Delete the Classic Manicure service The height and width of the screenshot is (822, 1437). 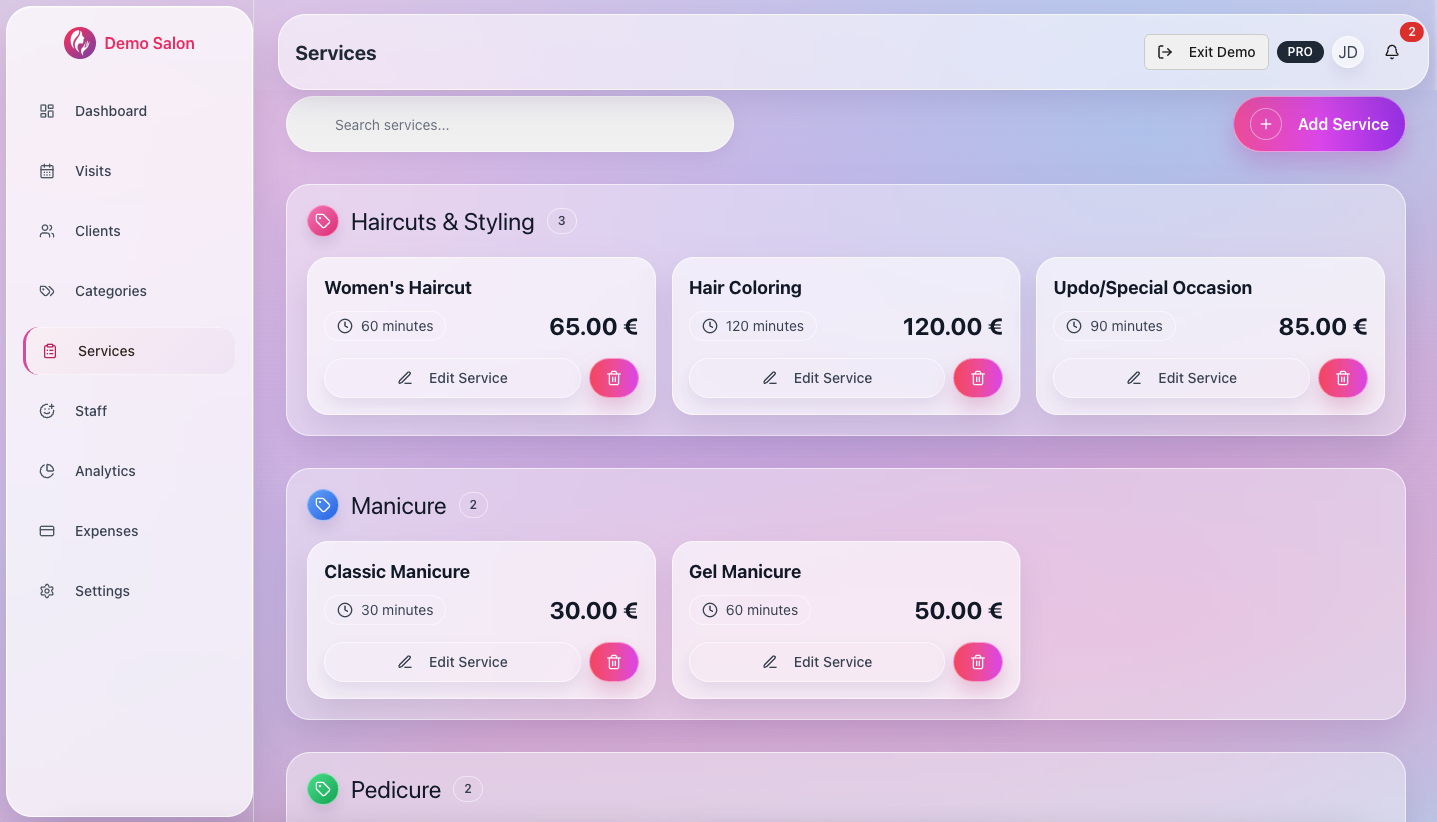[614, 662]
